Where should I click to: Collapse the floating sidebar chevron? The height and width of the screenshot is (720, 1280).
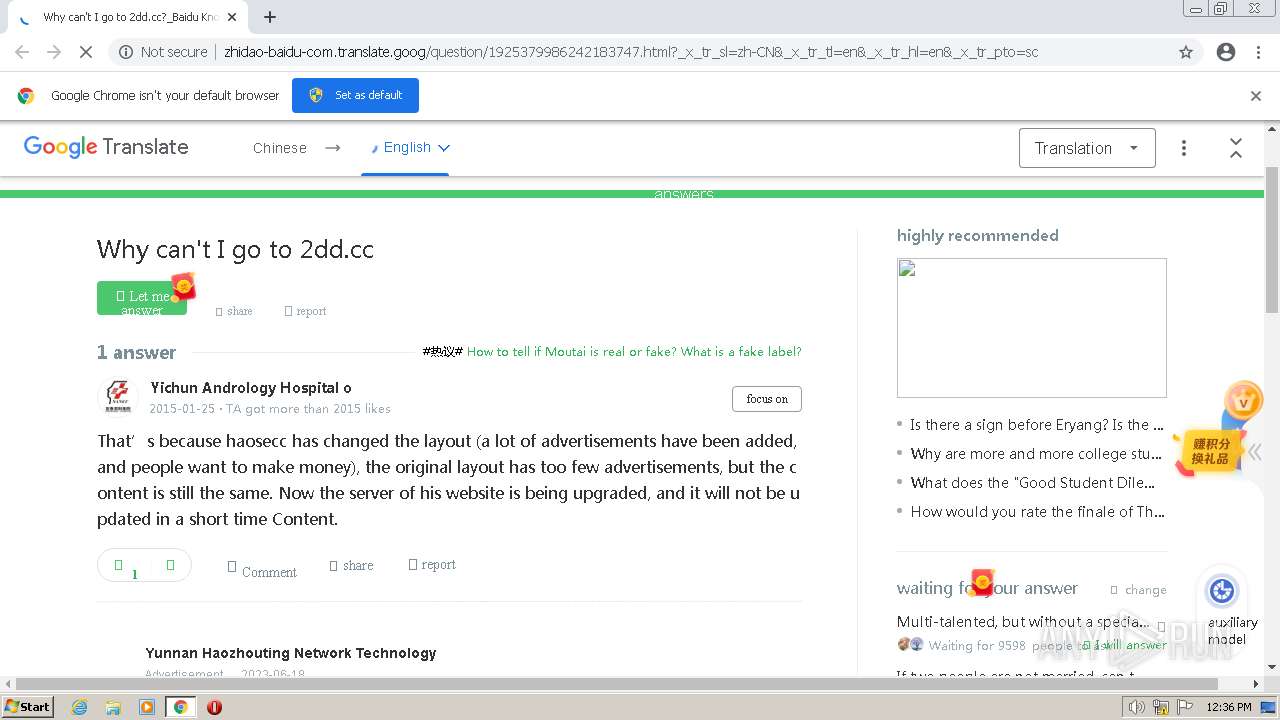point(1254,452)
